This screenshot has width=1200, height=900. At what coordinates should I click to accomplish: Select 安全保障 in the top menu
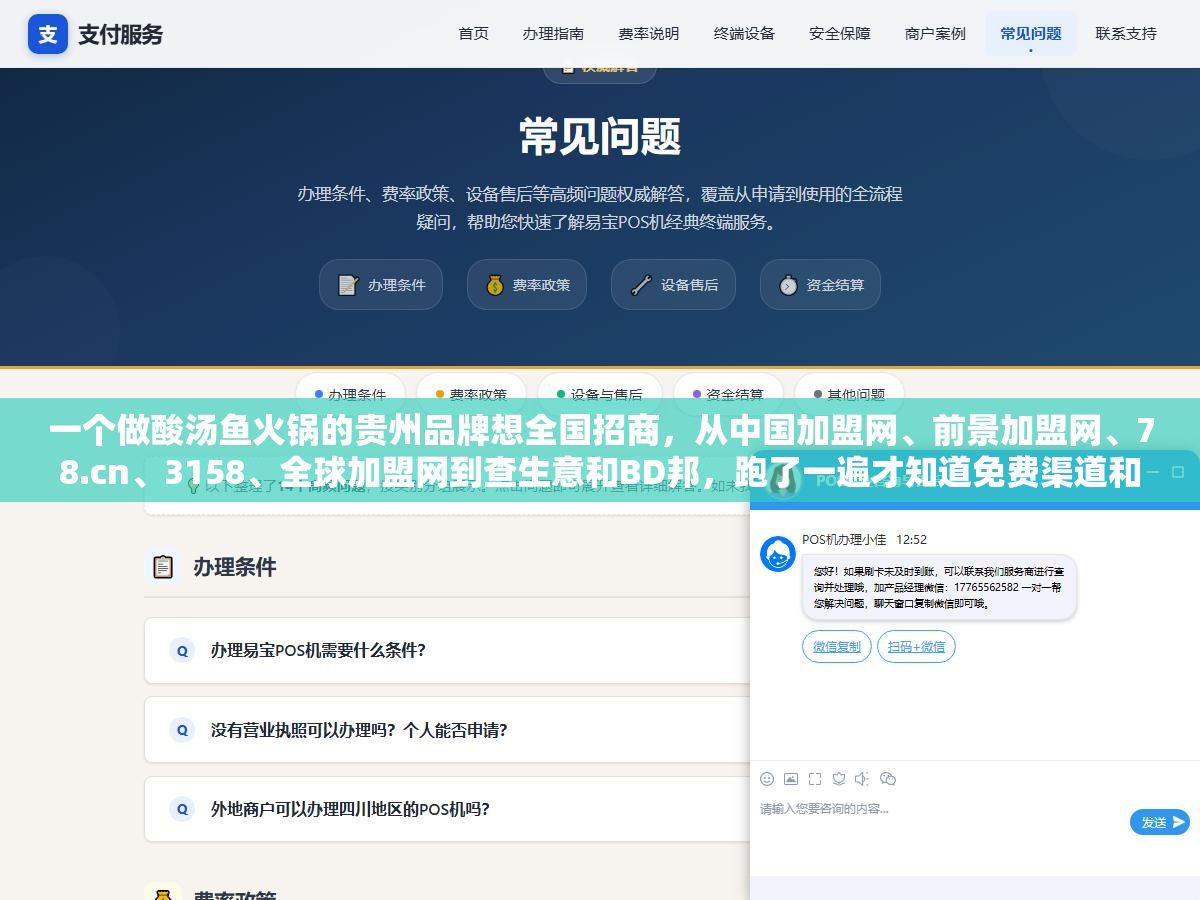[x=840, y=33]
